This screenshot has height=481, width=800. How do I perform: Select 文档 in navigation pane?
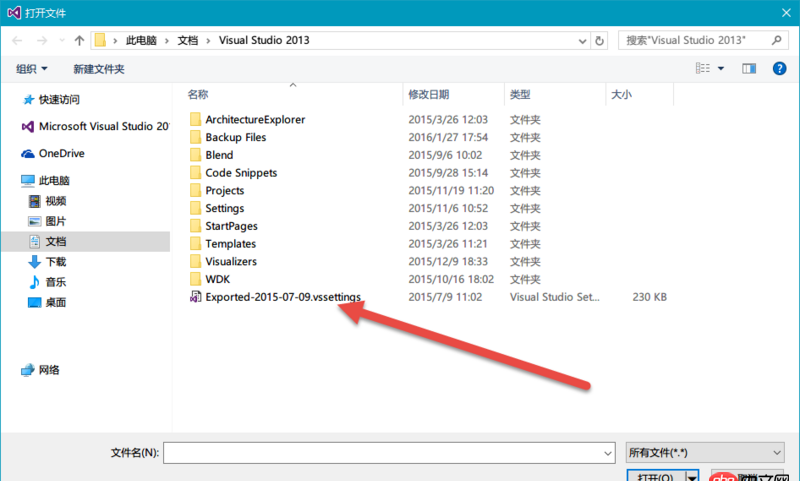[86, 241]
